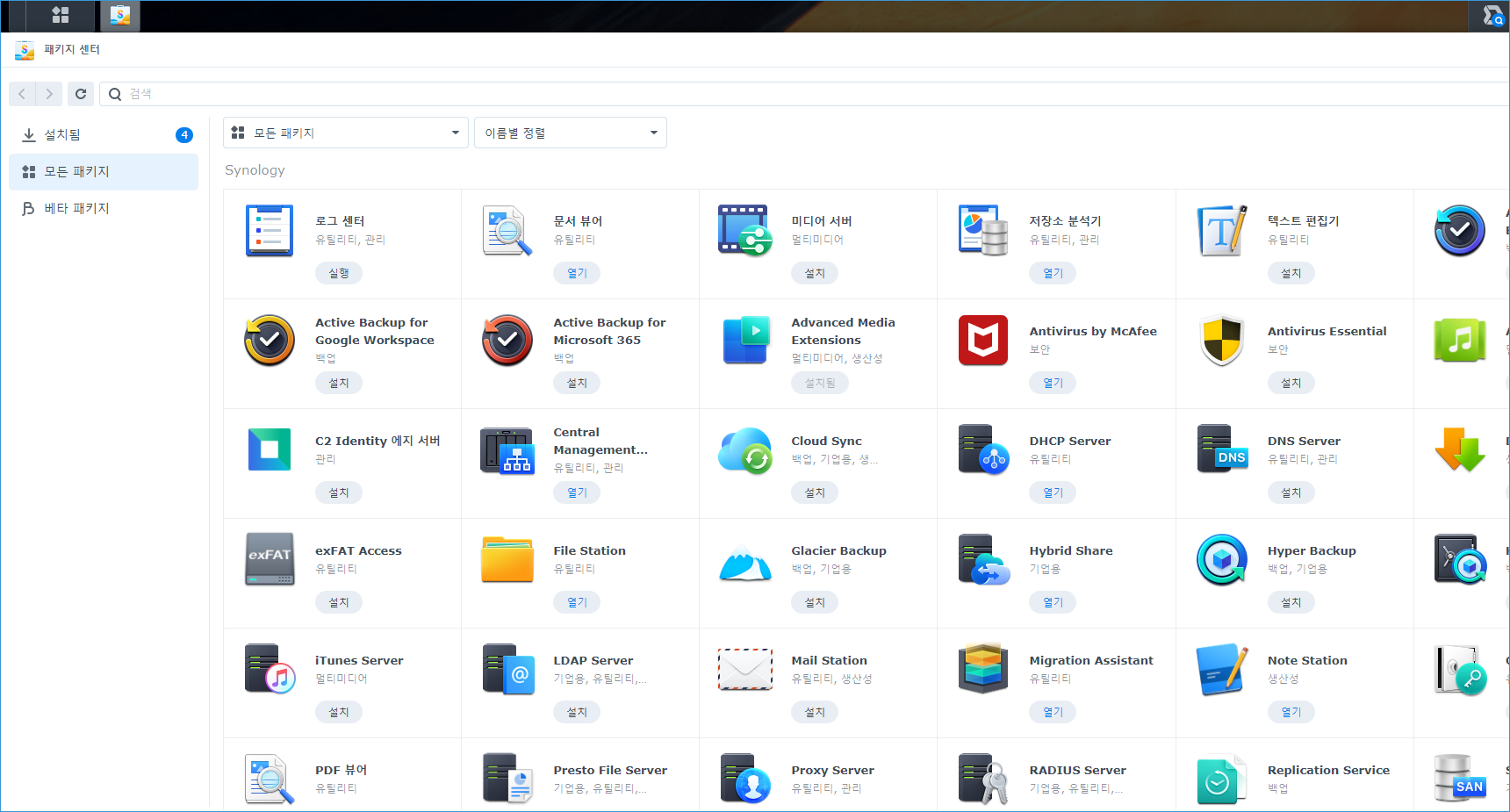Click the exFAT Access icon
Screen dimensions: 1510x812
point(270,559)
